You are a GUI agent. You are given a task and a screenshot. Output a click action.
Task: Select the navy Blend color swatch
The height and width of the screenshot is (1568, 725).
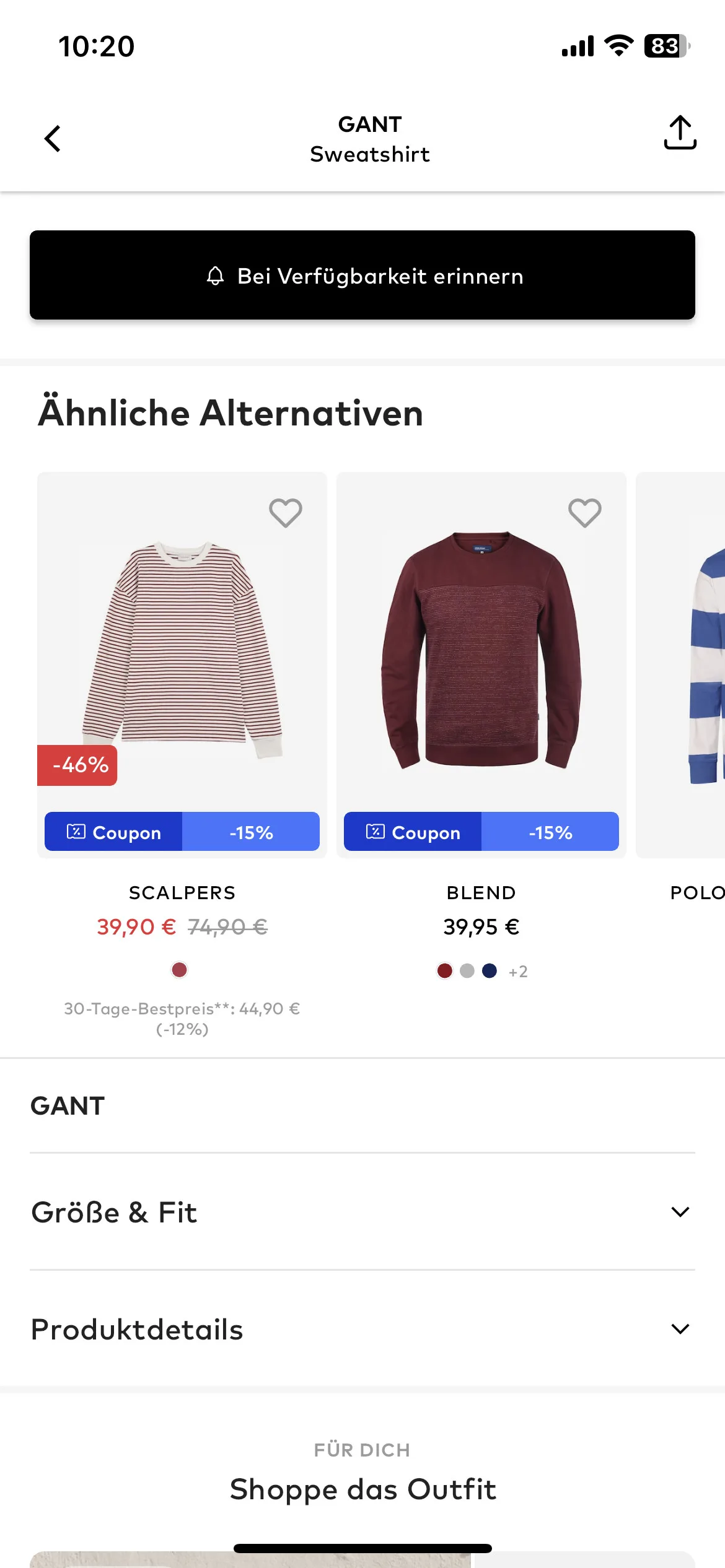tap(490, 971)
